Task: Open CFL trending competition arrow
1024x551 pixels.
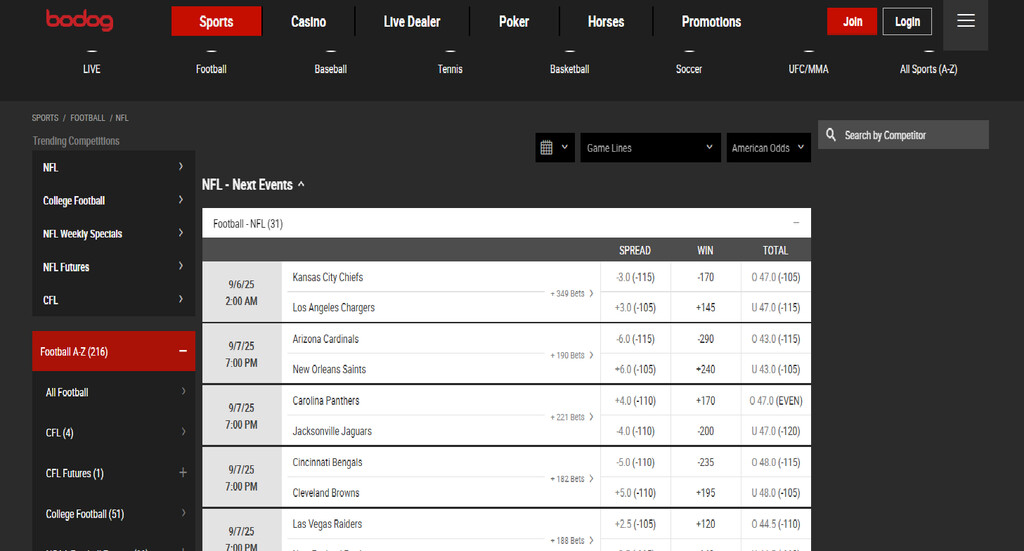Action: (x=181, y=300)
